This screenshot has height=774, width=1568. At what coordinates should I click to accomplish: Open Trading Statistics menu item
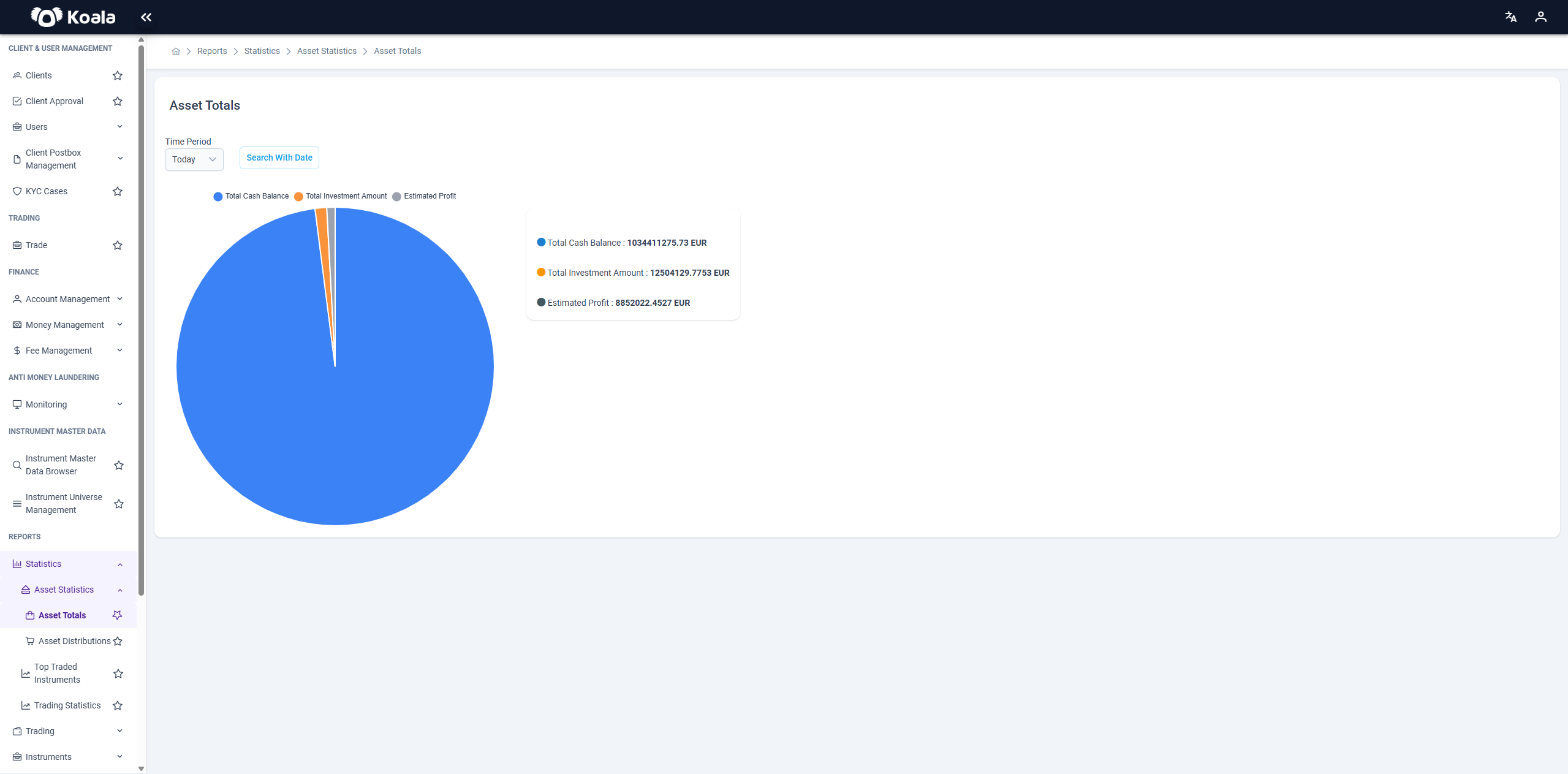(x=67, y=705)
